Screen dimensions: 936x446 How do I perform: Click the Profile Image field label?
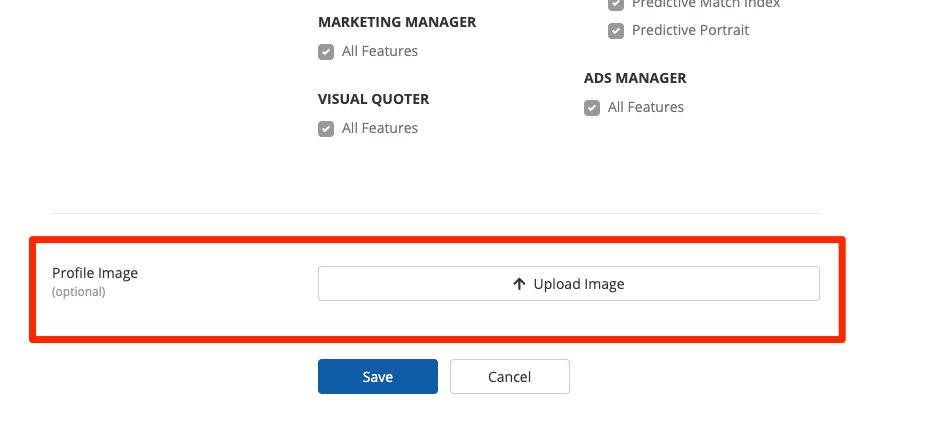[95, 273]
